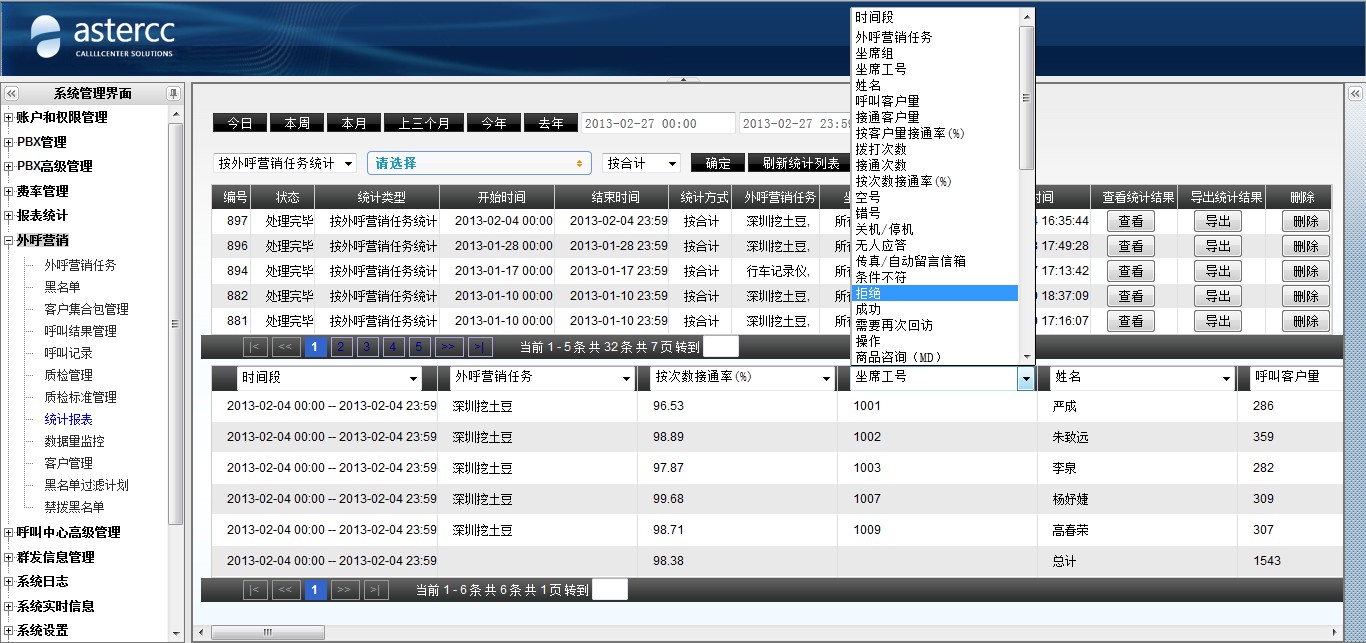This screenshot has width=1366, height=643.
Task: Click the 刷新统计列表 button
Action: click(x=800, y=163)
